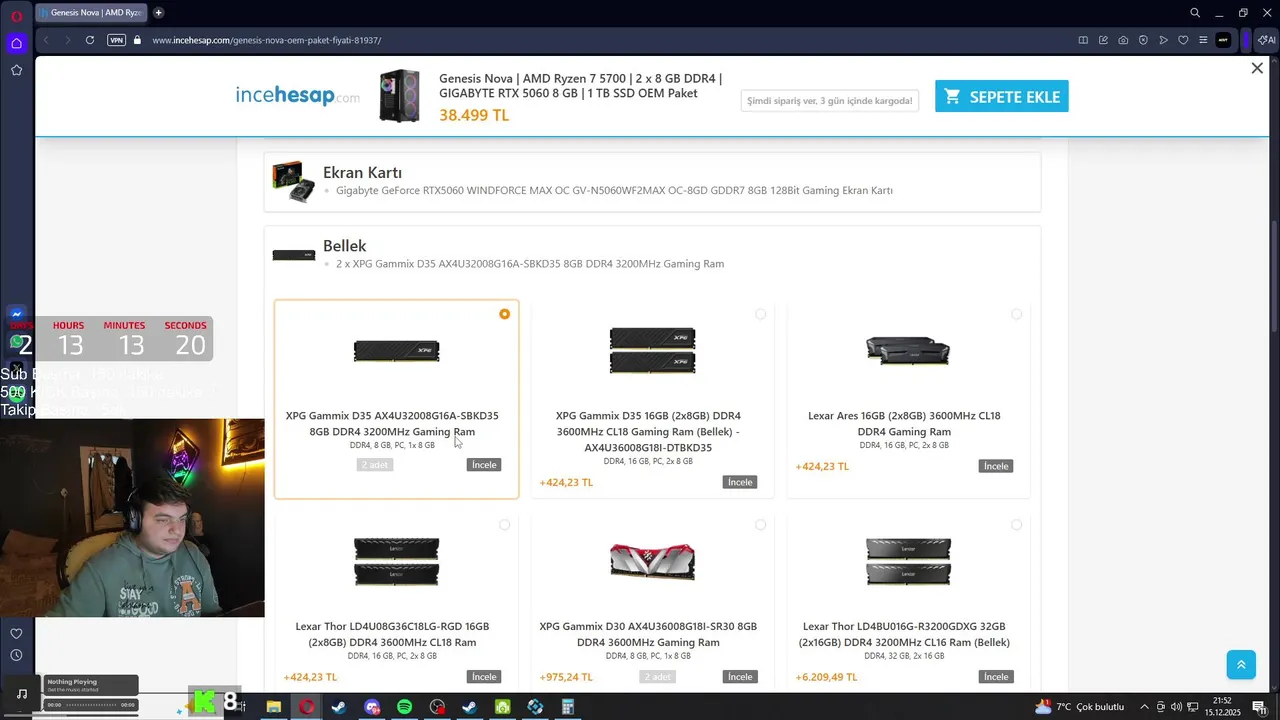Click the Genesis Nova PC case thumbnail
1280x720 pixels.
coord(399,95)
